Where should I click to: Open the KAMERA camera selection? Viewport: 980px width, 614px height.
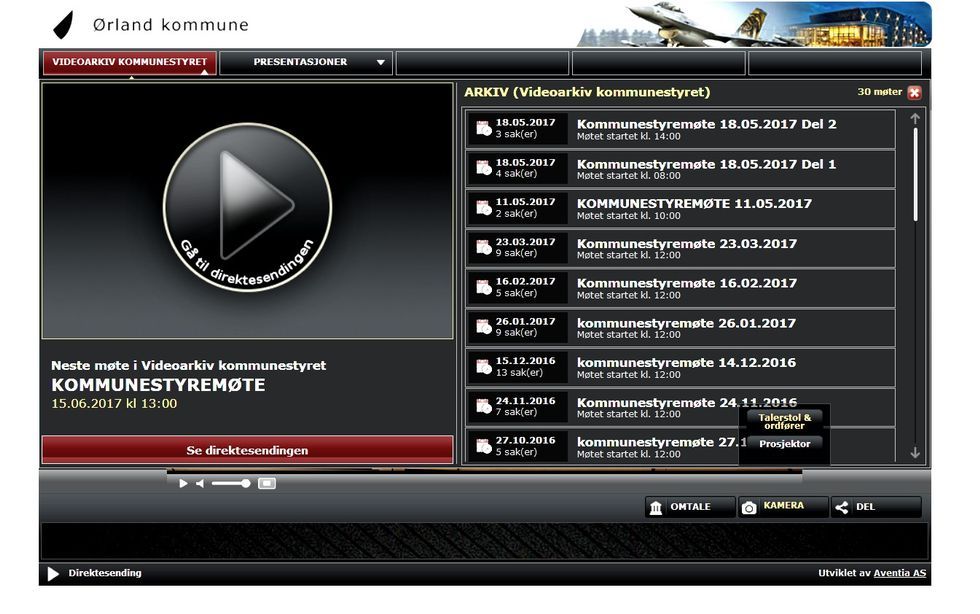(783, 507)
